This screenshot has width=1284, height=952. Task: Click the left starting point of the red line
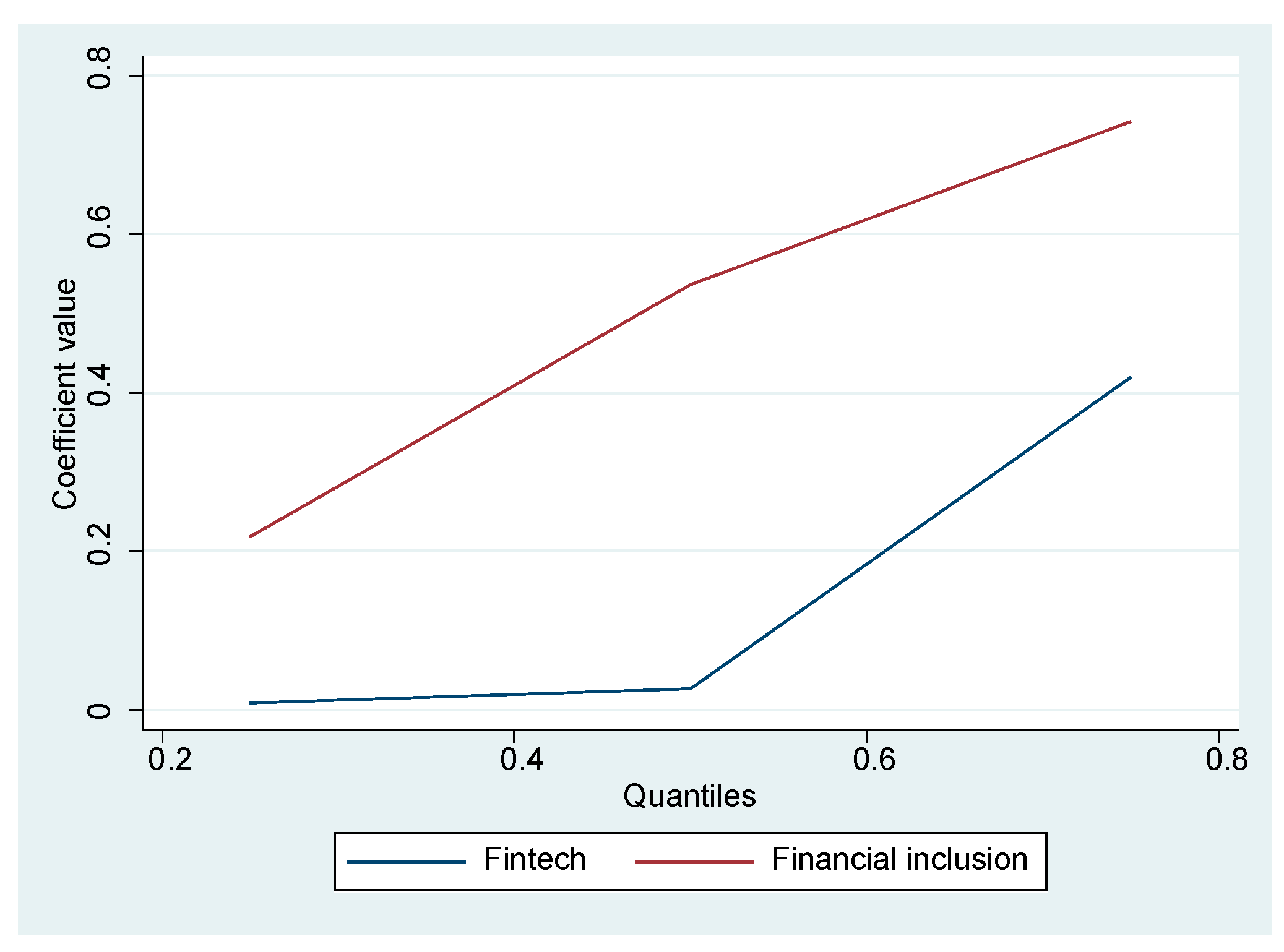pos(251,536)
